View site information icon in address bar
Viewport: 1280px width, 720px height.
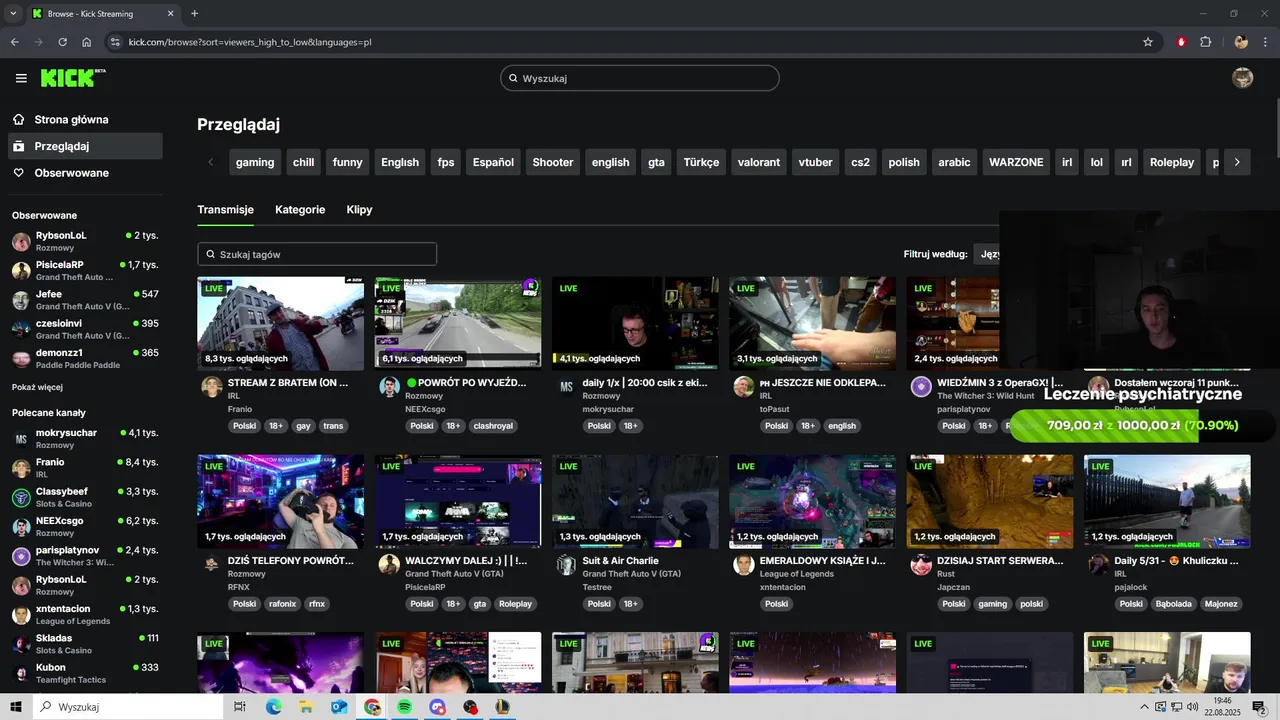(x=115, y=42)
